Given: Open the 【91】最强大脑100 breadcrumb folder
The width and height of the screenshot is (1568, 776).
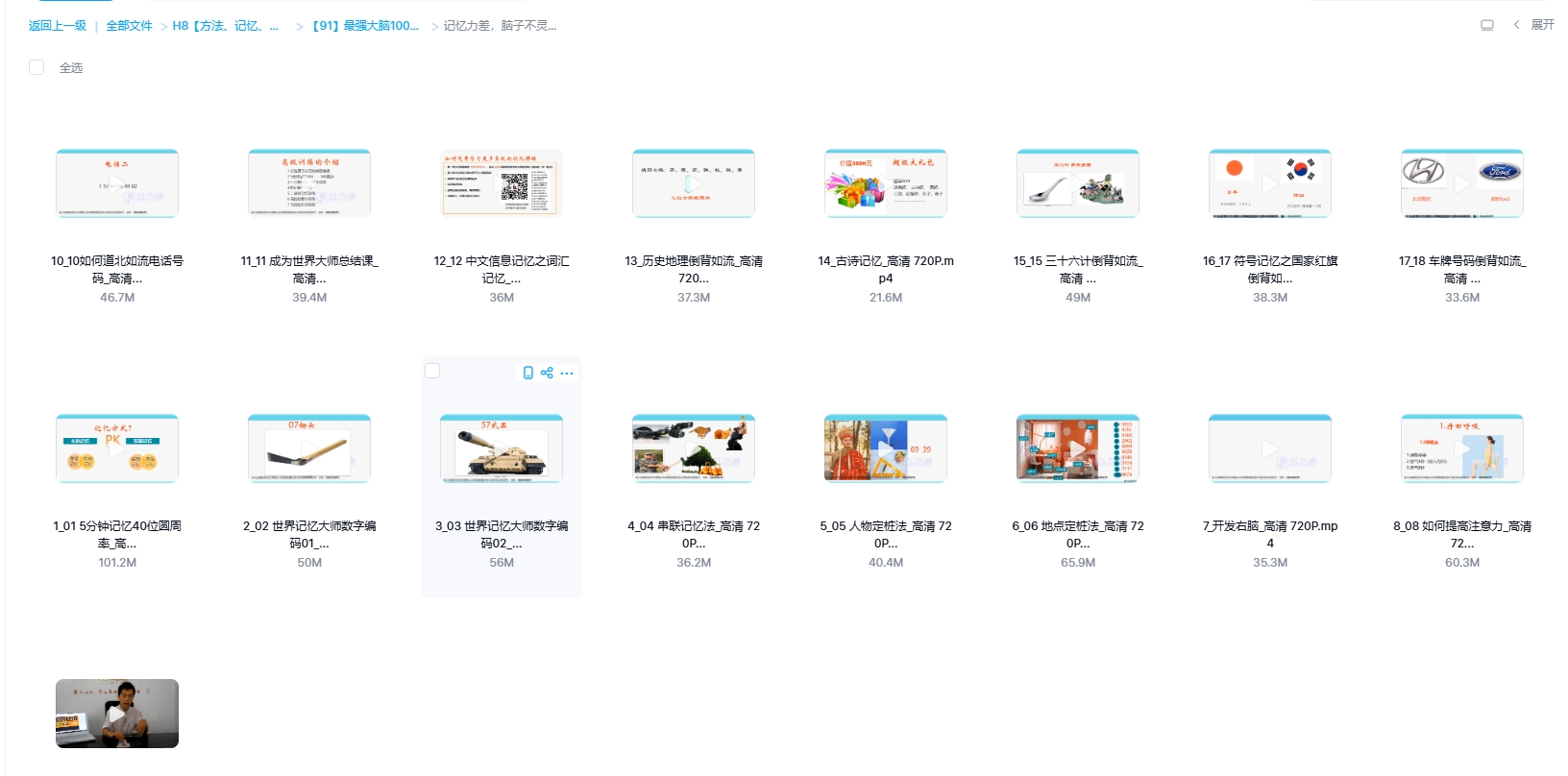Looking at the screenshot, I should click(x=365, y=26).
